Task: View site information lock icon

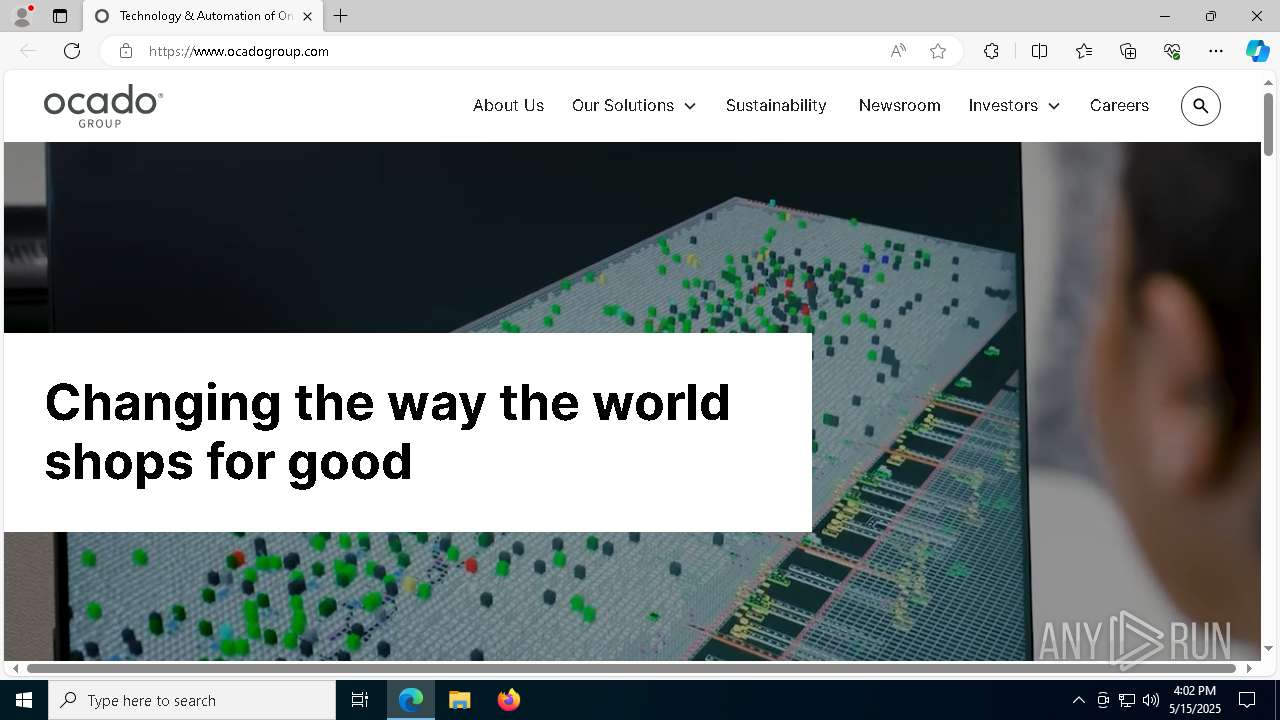Action: pyautogui.click(x=125, y=51)
